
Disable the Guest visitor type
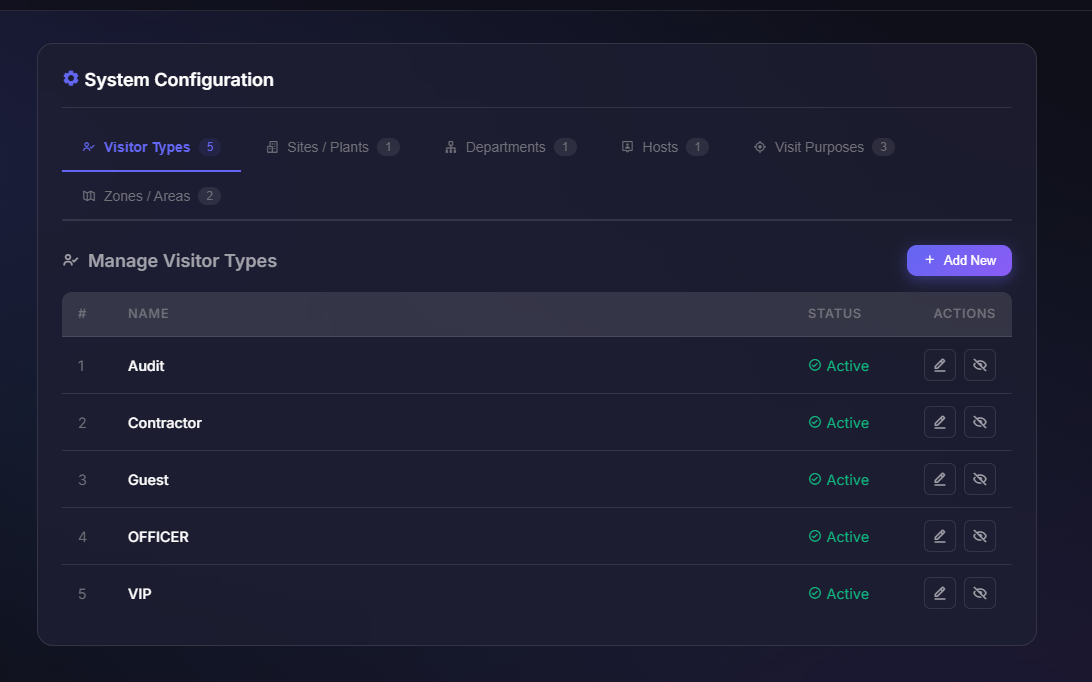(980, 479)
